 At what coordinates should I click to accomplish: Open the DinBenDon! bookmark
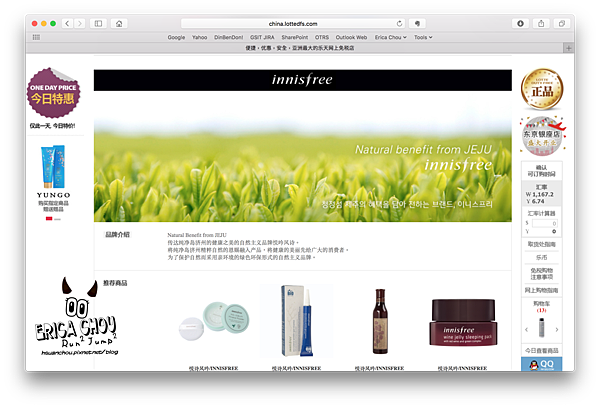228,37
